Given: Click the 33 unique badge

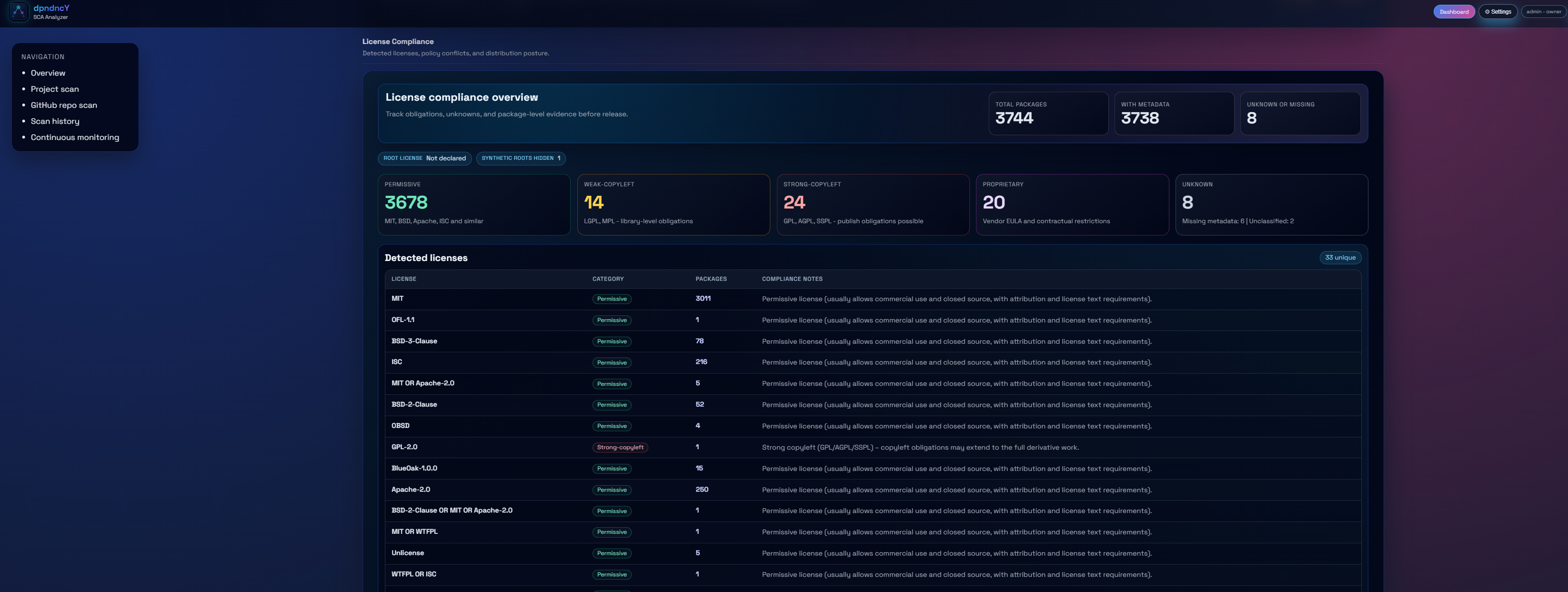Looking at the screenshot, I should click(1340, 257).
